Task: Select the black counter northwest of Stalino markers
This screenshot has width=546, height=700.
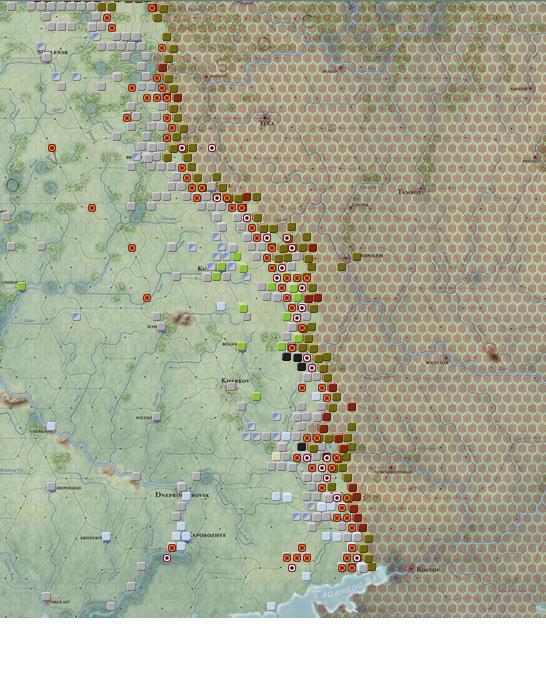Action: (x=301, y=446)
